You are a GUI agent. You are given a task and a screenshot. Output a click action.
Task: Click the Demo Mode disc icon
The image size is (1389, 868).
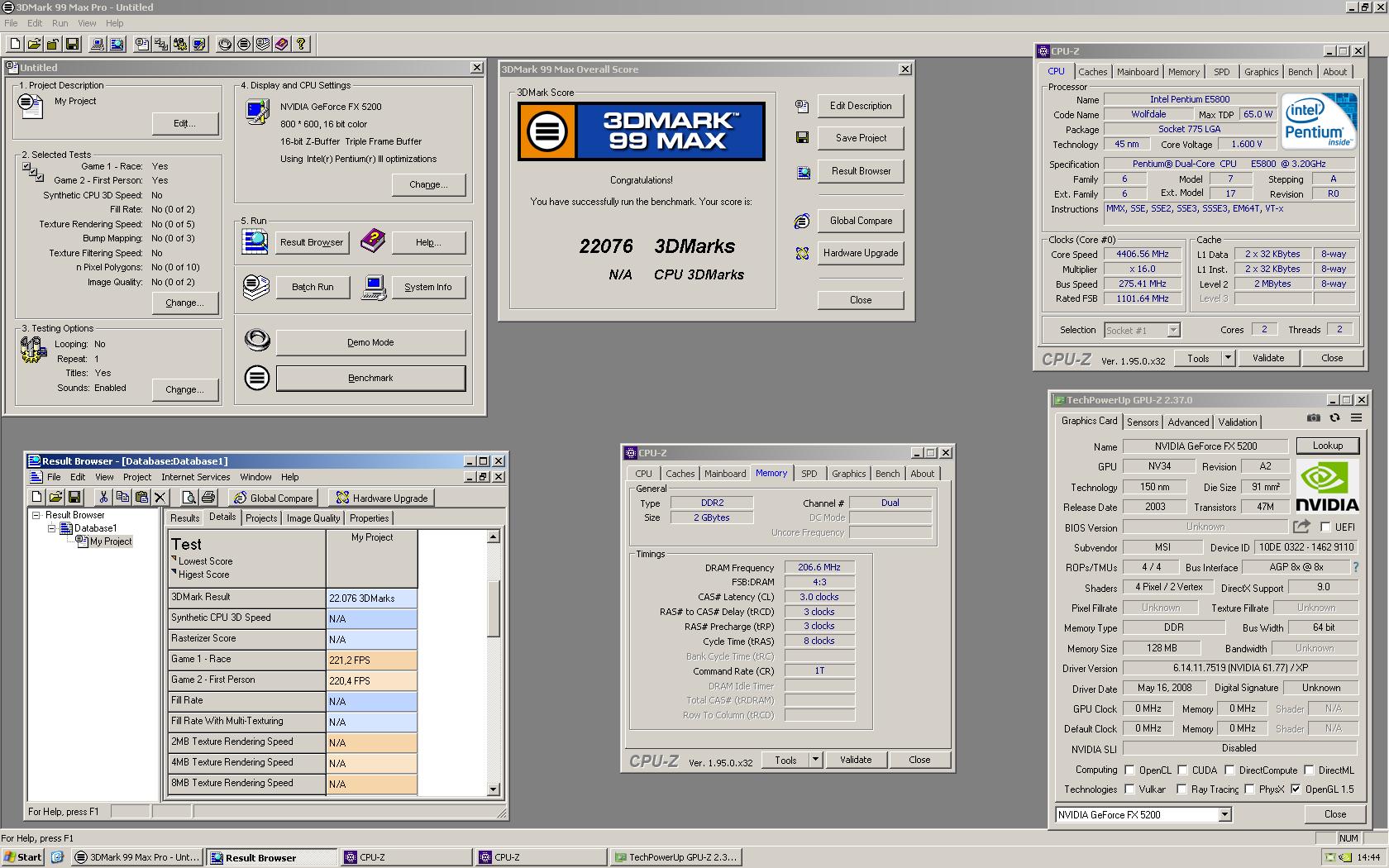coord(257,340)
